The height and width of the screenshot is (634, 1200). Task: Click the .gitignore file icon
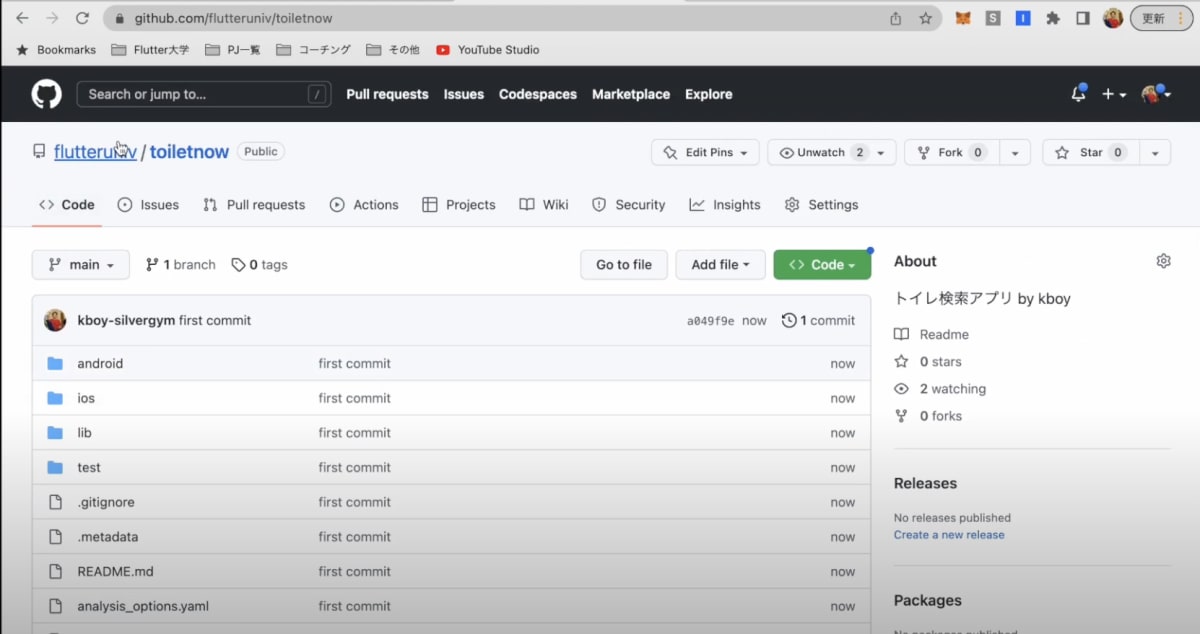point(55,502)
